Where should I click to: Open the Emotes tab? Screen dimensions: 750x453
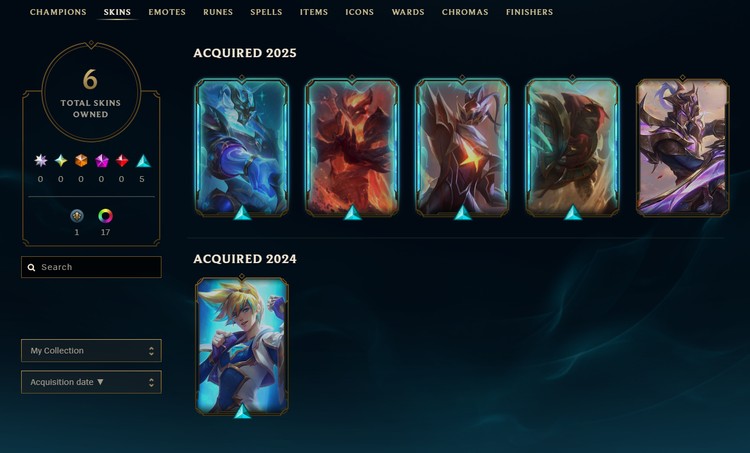(x=167, y=12)
